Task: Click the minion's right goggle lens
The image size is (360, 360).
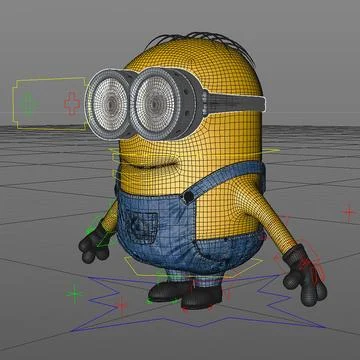Action: (155, 102)
